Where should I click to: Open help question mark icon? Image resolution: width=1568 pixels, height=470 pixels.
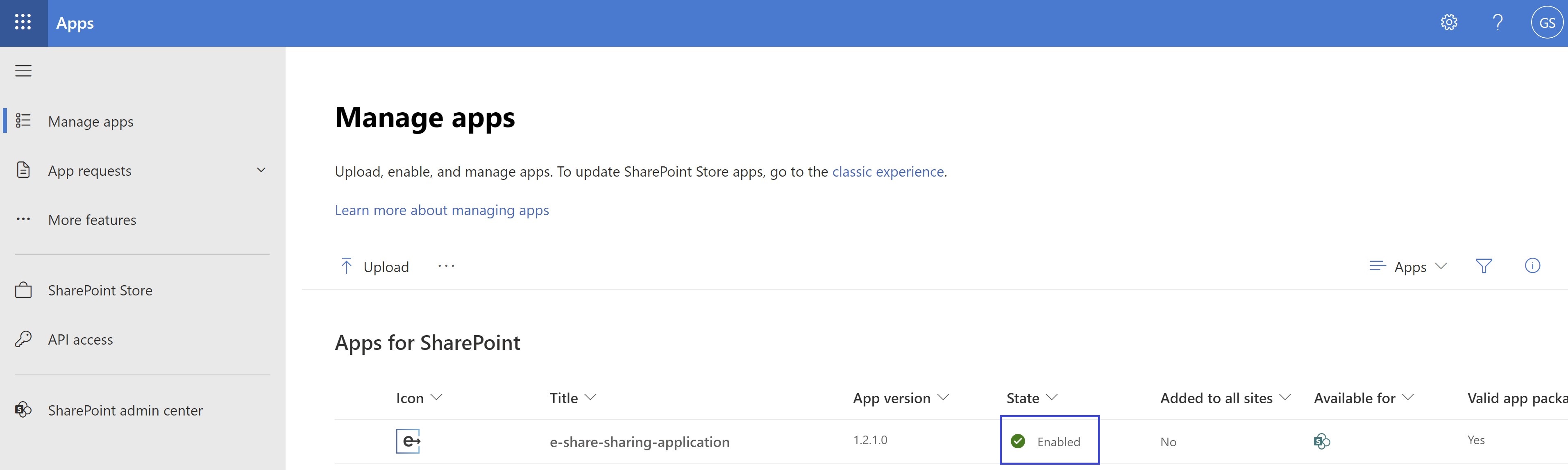point(1498,23)
